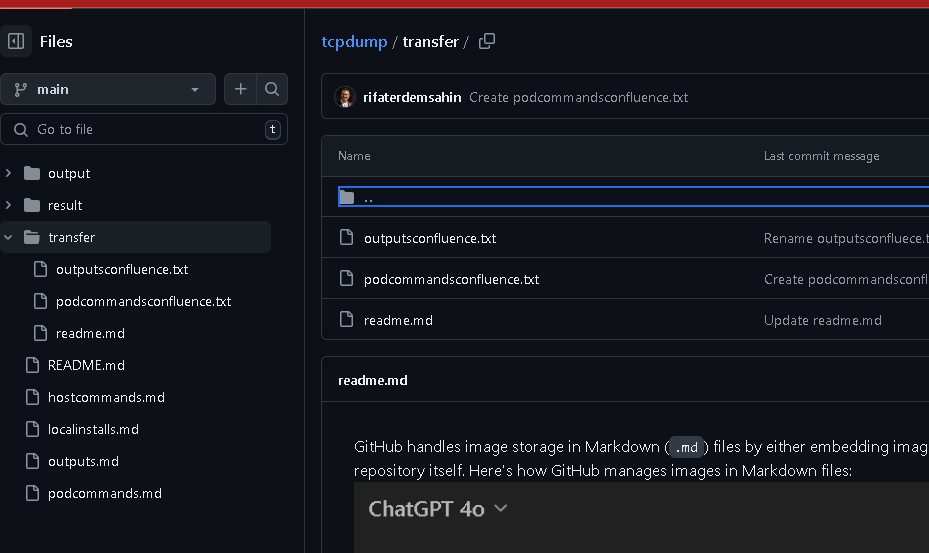Screen dimensions: 929x553
Task: Click the search magnifier button beside plus
Action: tap(272, 89)
